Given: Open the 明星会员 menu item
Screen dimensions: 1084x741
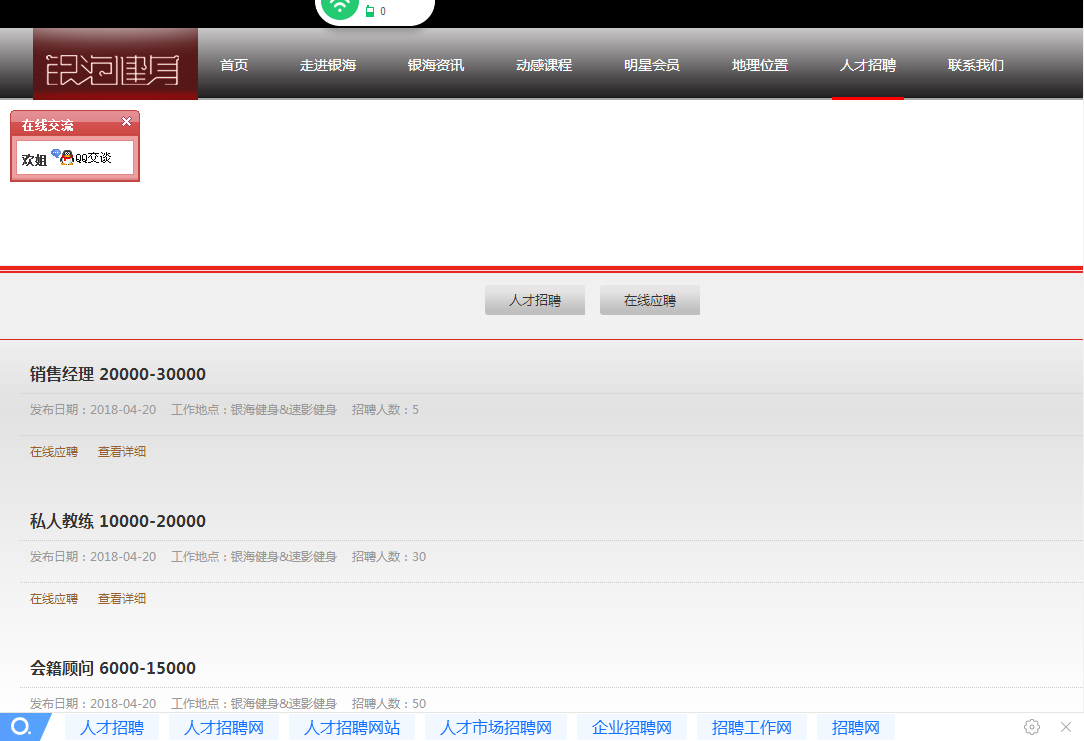Looking at the screenshot, I should tap(652, 65).
